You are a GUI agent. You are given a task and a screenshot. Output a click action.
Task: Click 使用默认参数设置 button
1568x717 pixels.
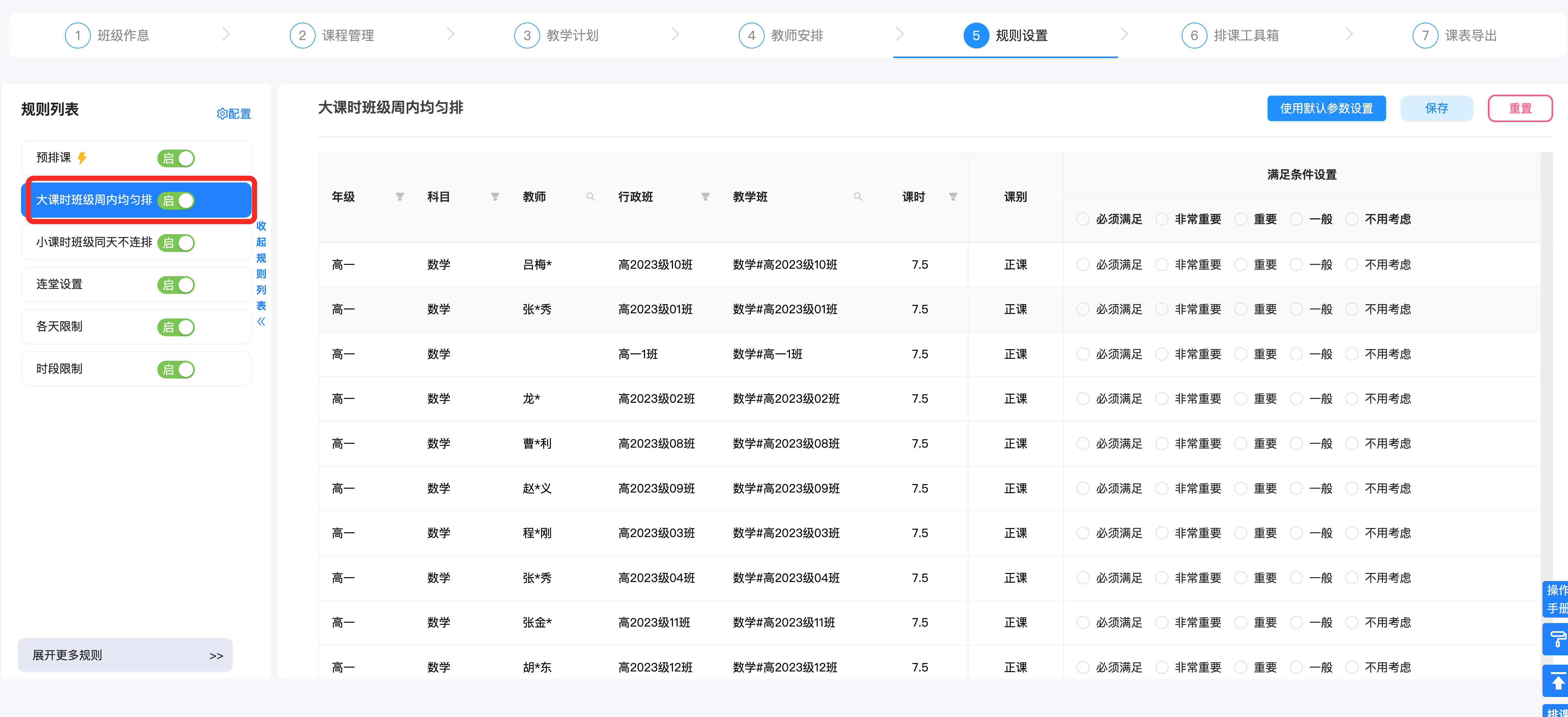[x=1326, y=108]
